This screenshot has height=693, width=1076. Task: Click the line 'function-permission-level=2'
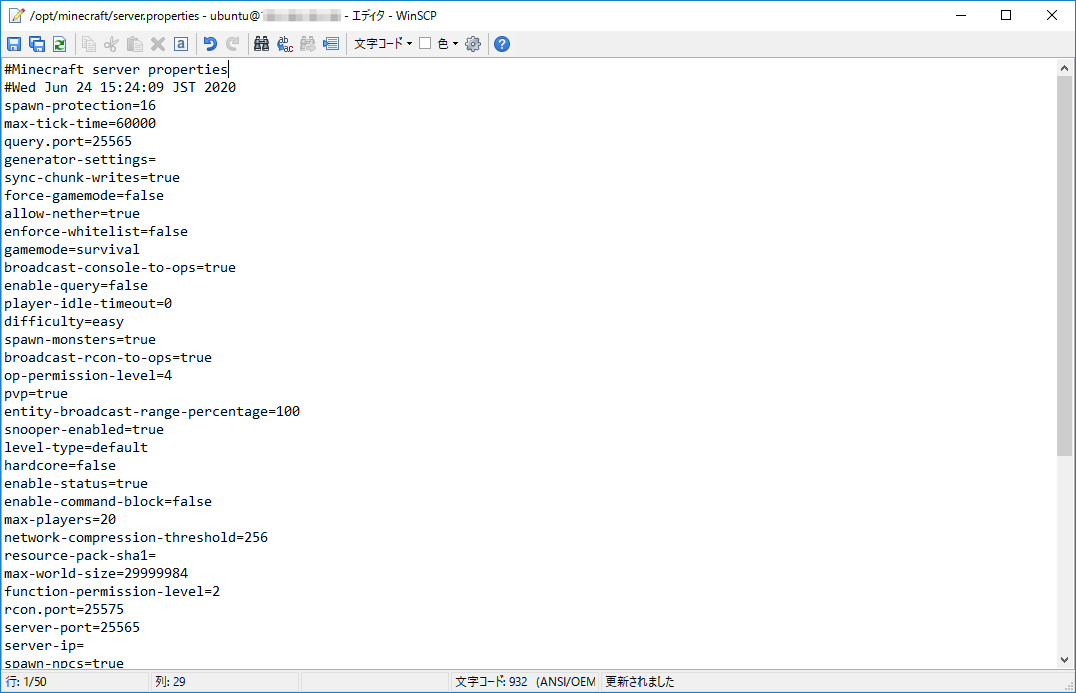tap(113, 591)
